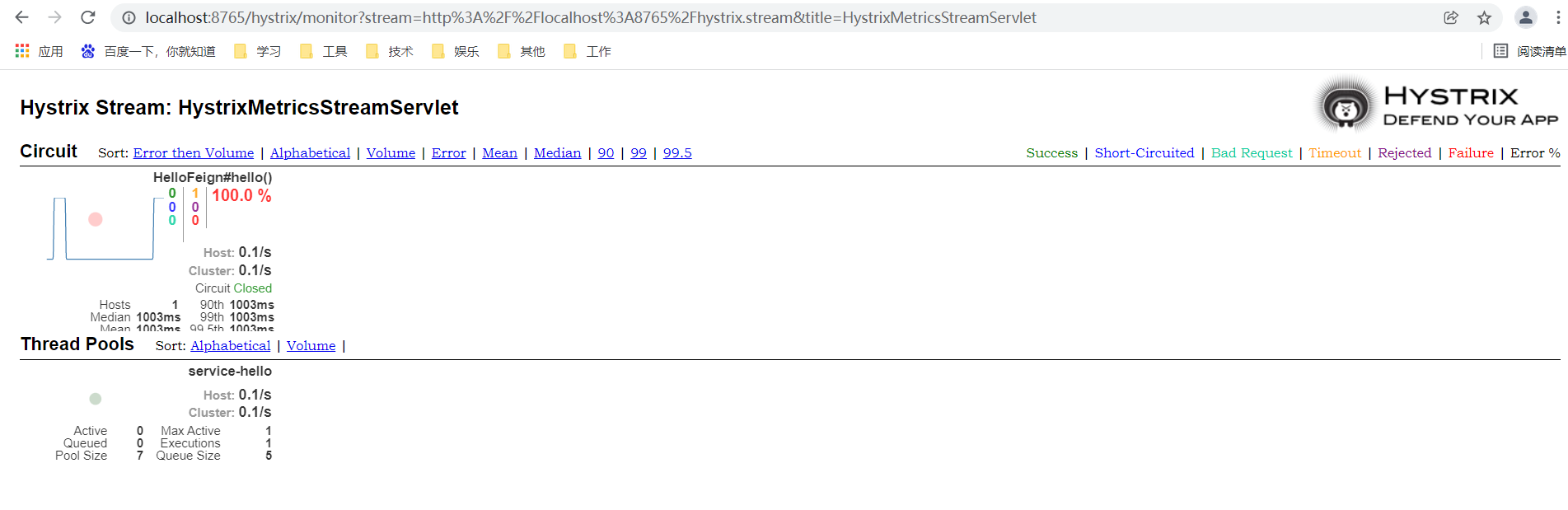
Task: Open the browser profile avatar
Action: click(1526, 17)
